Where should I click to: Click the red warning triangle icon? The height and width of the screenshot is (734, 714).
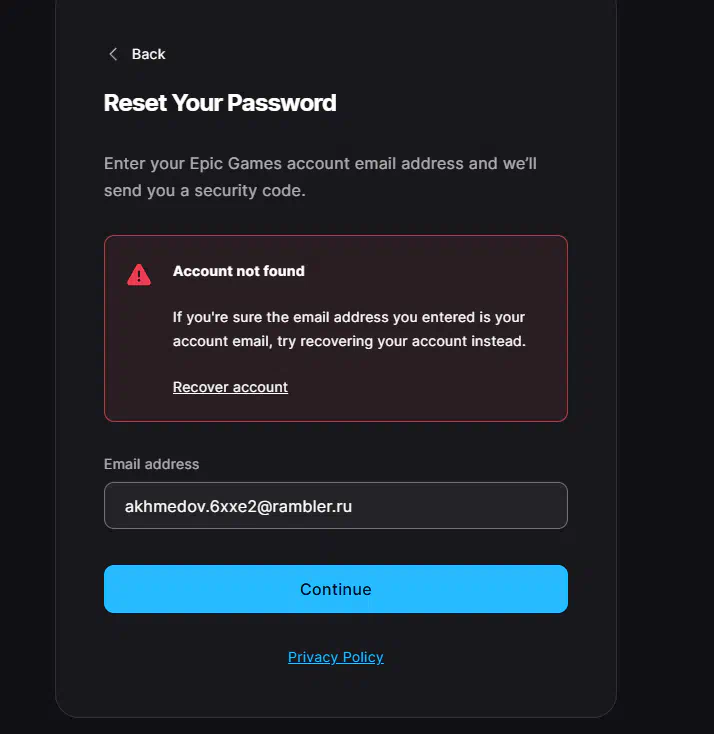coord(139,274)
